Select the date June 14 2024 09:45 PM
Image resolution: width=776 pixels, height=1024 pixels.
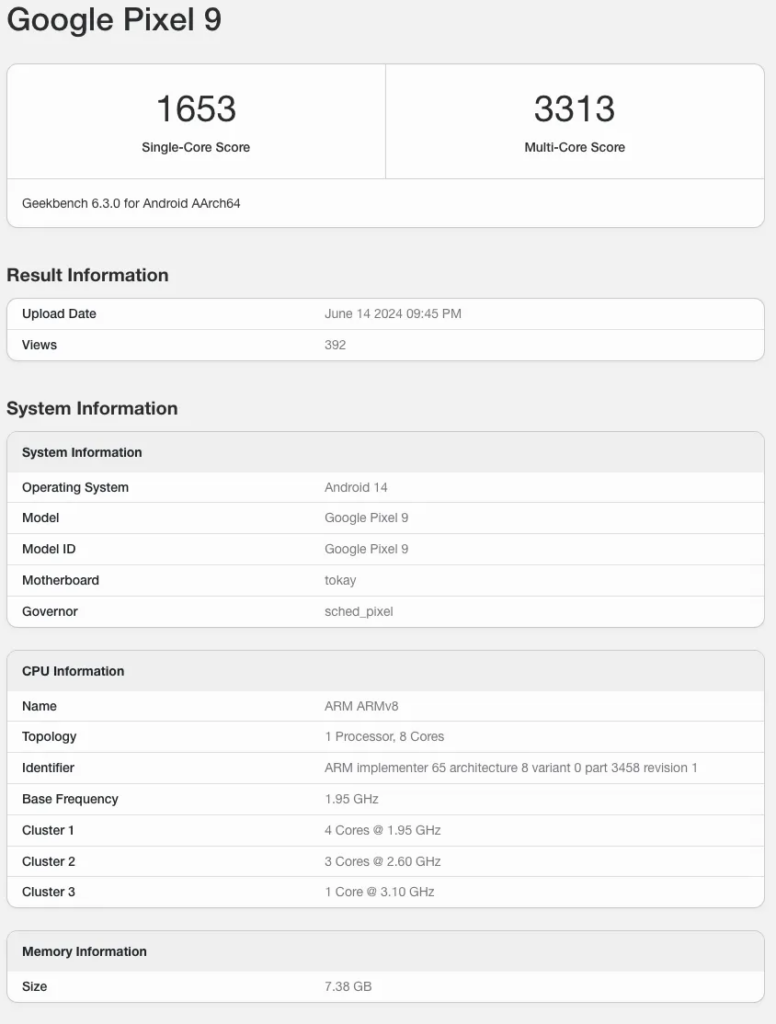pyautogui.click(x=393, y=313)
